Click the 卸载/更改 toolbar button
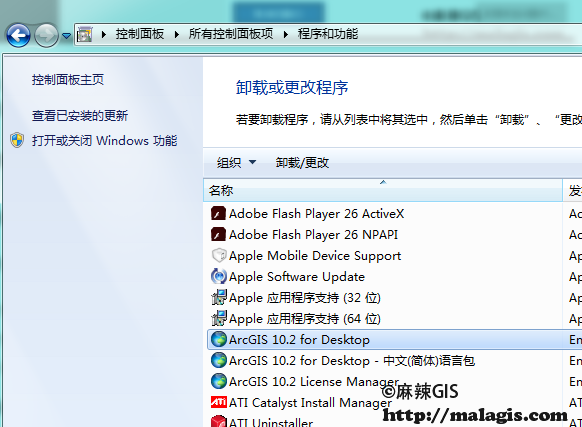Image resolution: width=582 pixels, height=427 pixels. click(x=302, y=163)
